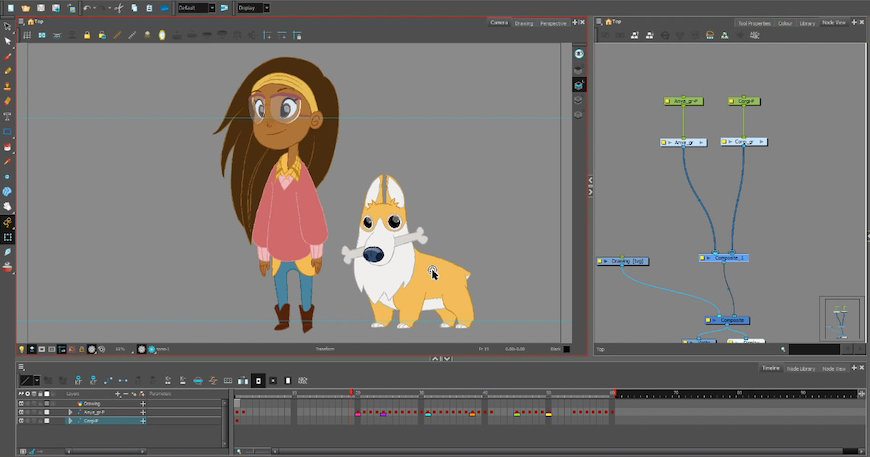Viewport: 870px width, 457px height.
Task: Open the Library tab in right panel
Action: [807, 23]
